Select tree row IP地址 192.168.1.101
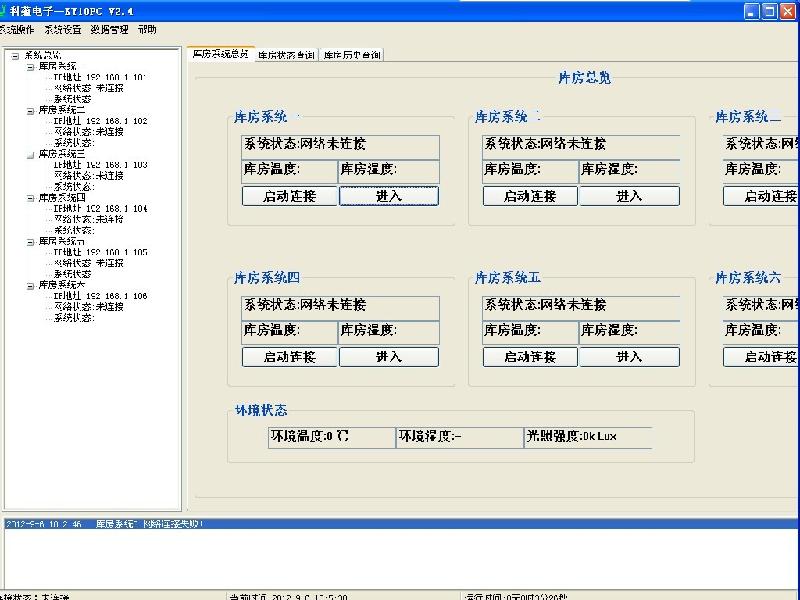 (100, 77)
